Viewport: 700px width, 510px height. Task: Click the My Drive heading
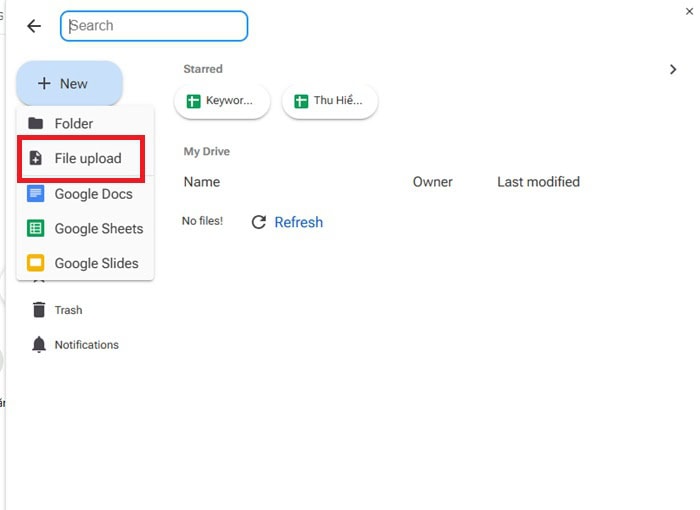point(207,151)
